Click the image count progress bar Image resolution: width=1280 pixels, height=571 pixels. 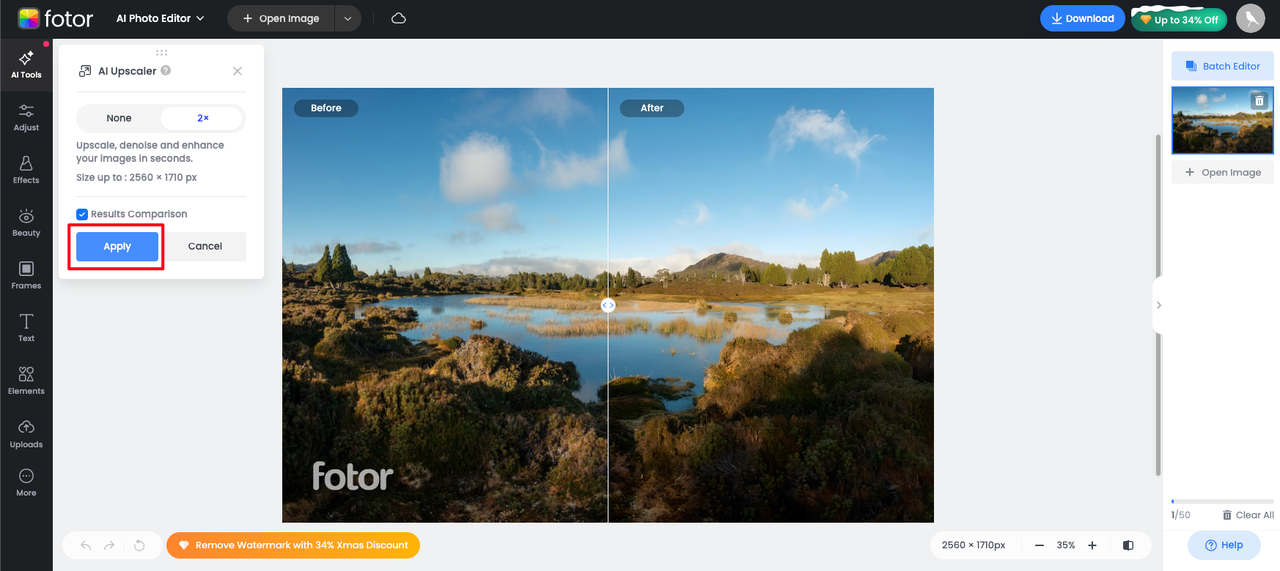tap(1222, 501)
